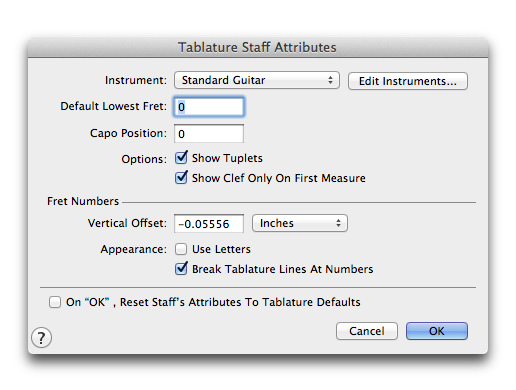Image resolution: width=516 pixels, height=390 pixels.
Task: Open the help question mark button
Action: click(x=41, y=338)
